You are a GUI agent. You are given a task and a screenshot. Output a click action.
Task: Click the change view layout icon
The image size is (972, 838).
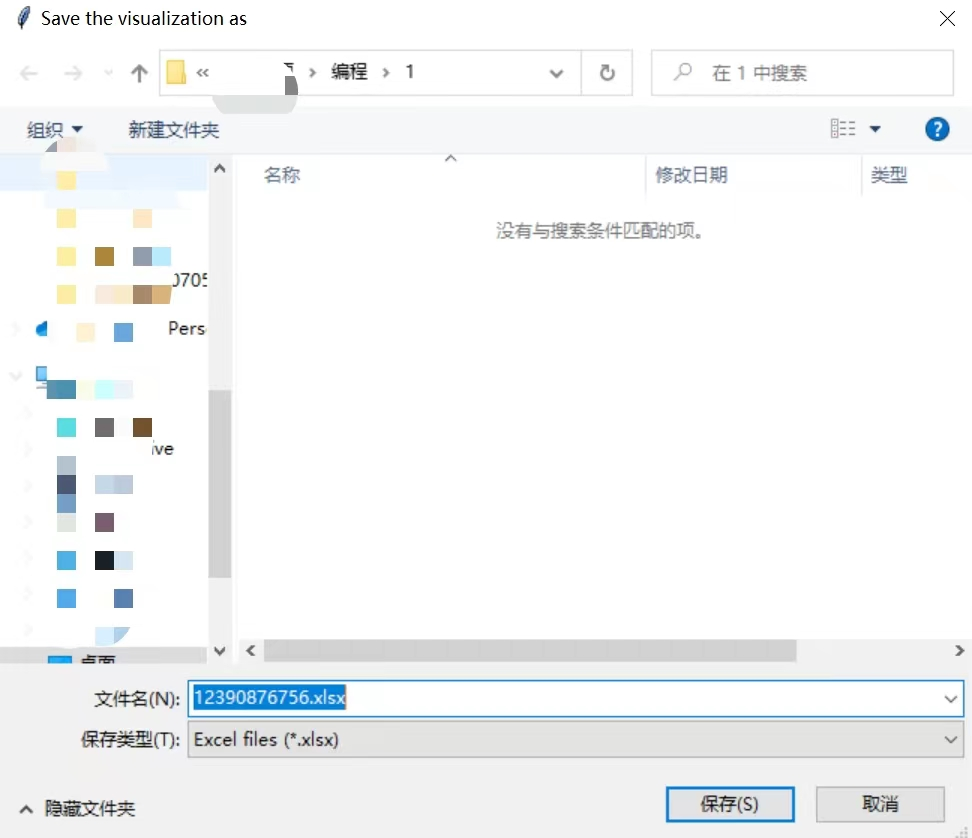coord(843,128)
